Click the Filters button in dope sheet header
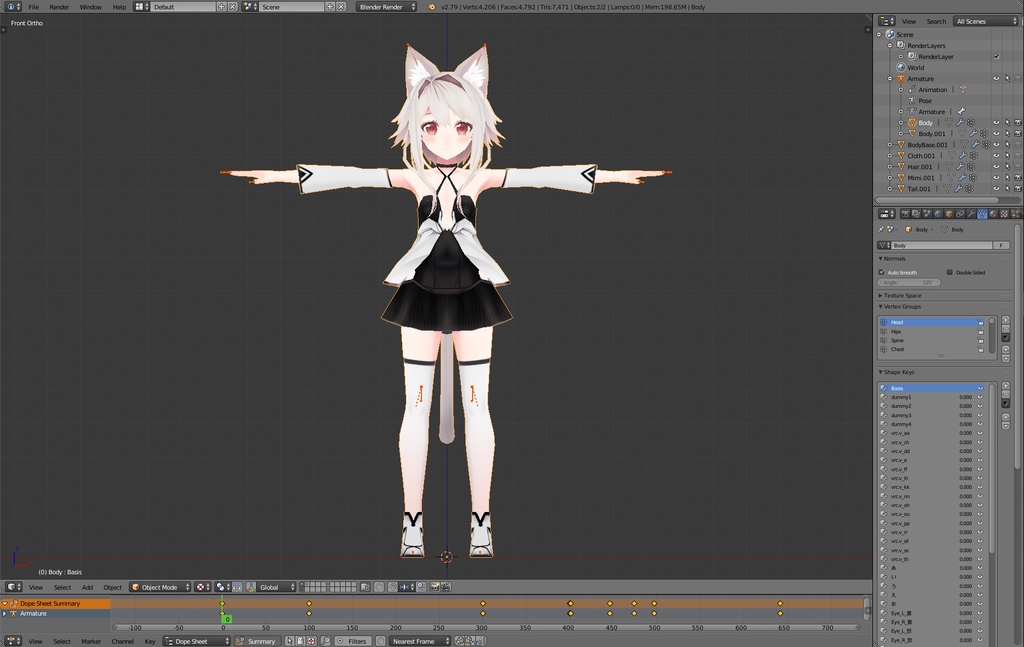The image size is (1024, 647). tap(353, 641)
